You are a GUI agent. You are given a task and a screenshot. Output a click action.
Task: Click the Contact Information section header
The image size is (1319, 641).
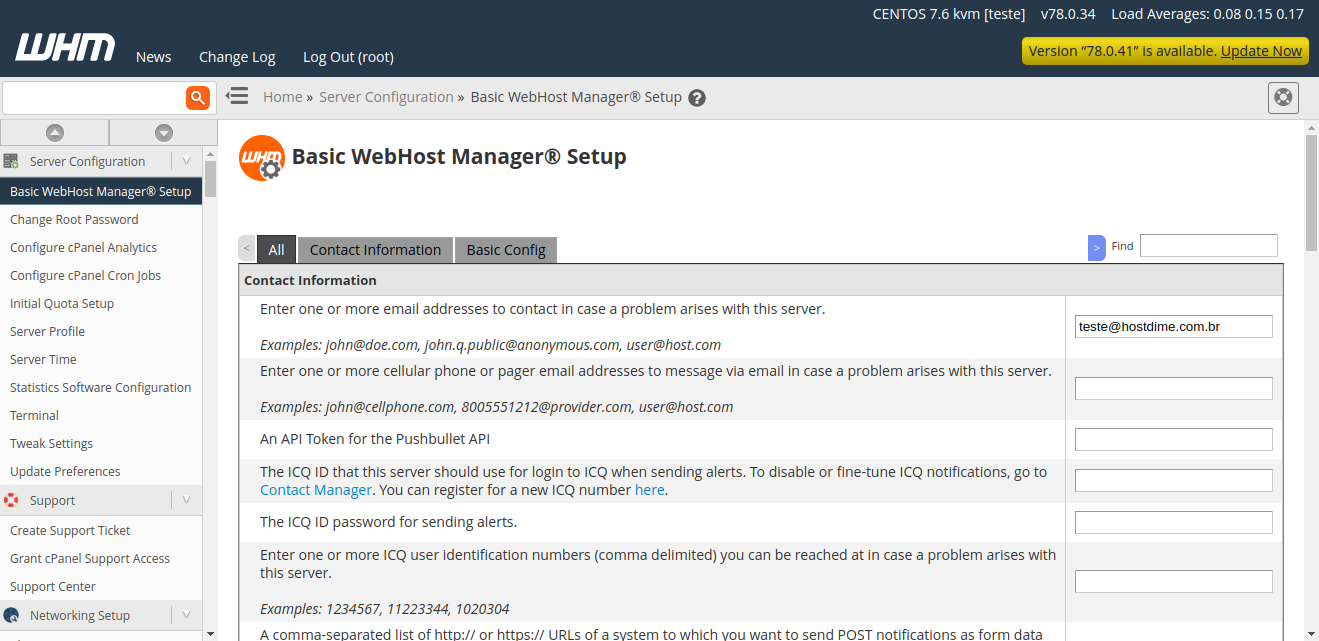tap(760, 280)
